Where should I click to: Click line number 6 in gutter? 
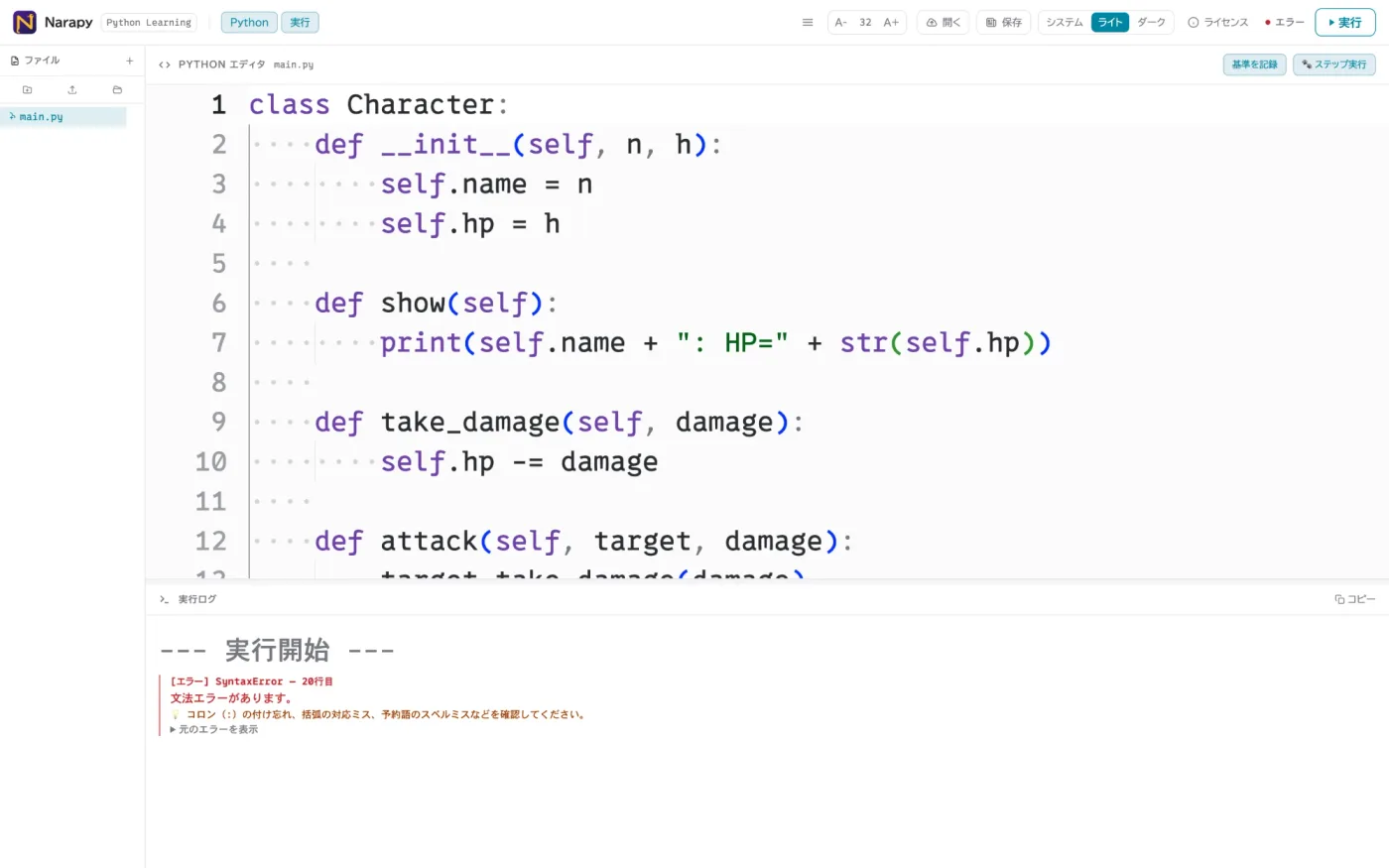pos(219,303)
